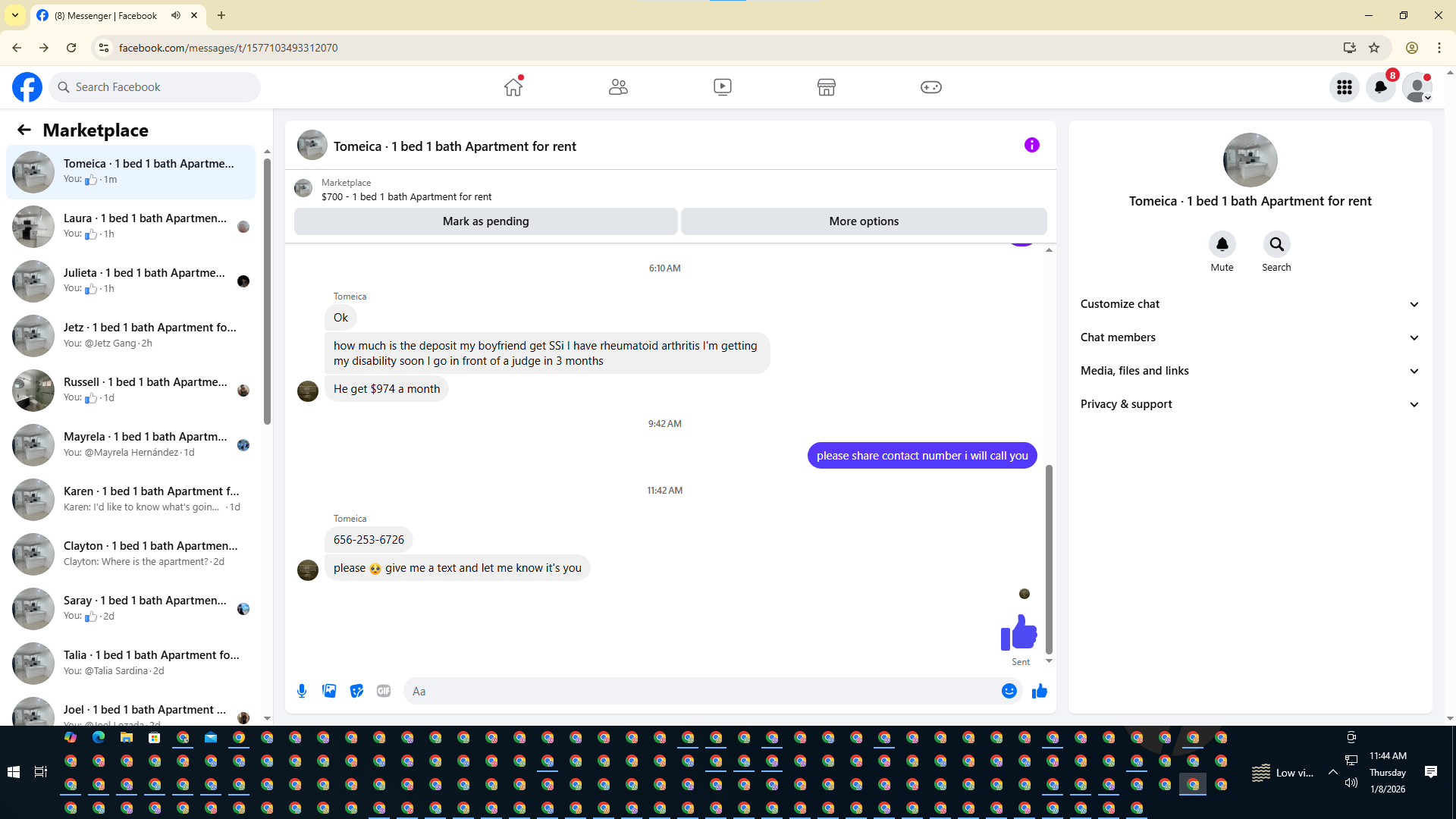Open Julieta's apartment conversation
This screenshot has width=1456, height=819.
[x=131, y=281]
